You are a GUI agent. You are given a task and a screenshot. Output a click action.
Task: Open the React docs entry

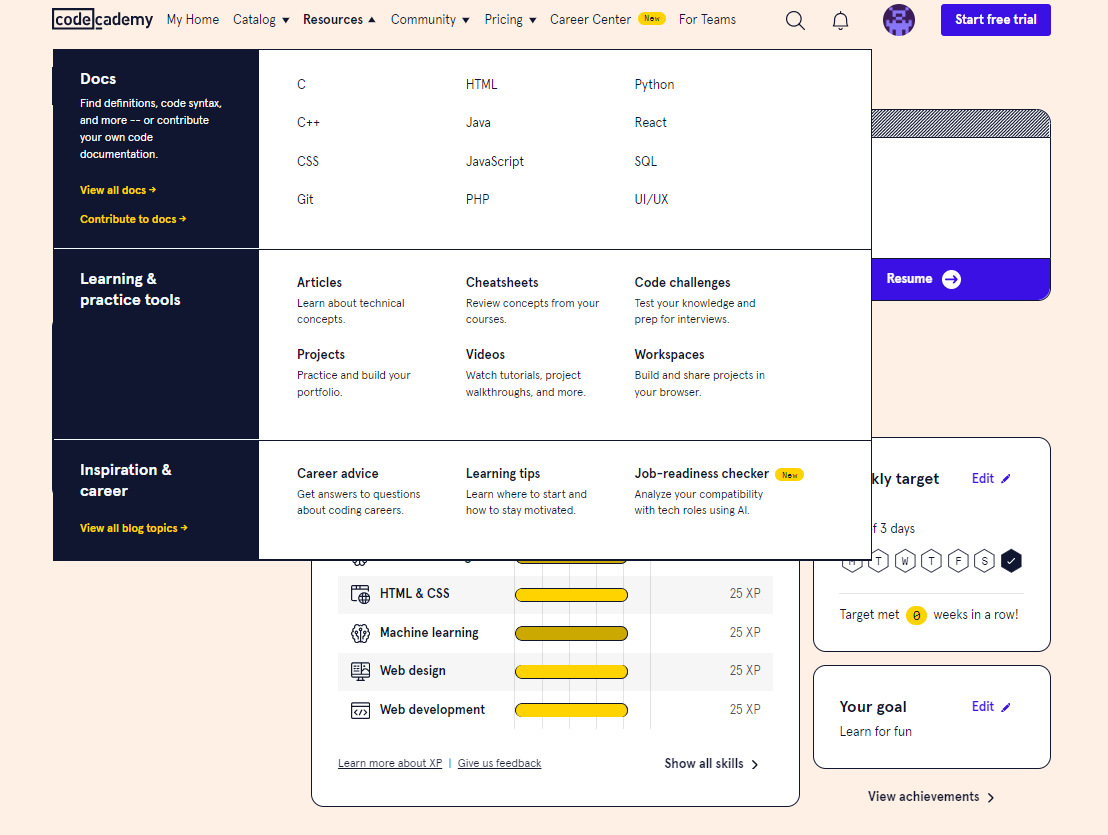(x=650, y=123)
